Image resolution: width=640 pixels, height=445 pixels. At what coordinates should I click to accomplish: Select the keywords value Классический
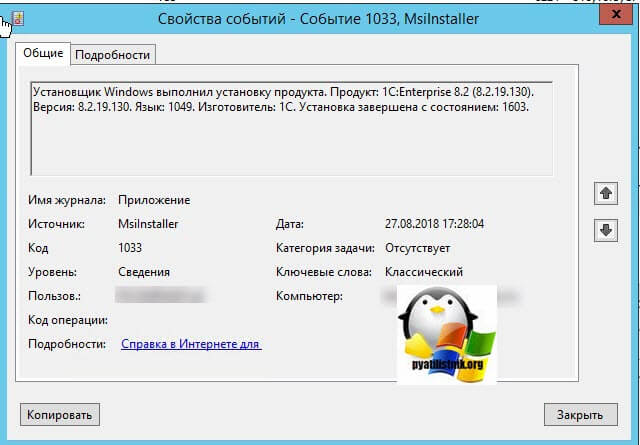click(424, 272)
